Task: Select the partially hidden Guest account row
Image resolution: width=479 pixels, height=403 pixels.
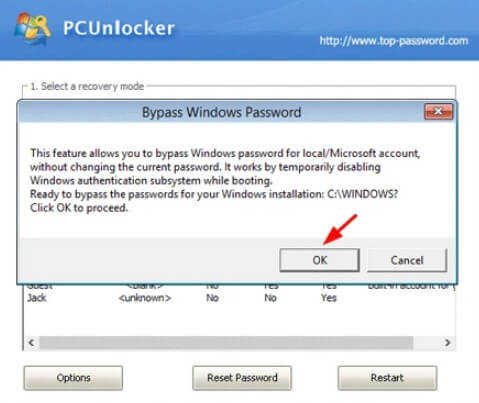Action: coord(239,286)
